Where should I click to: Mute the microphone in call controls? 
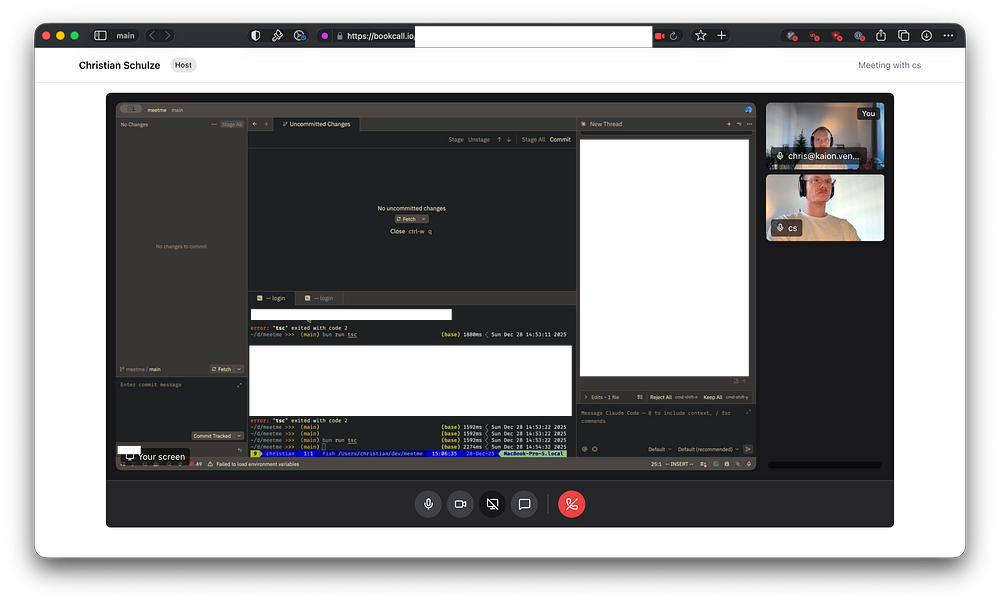(428, 504)
